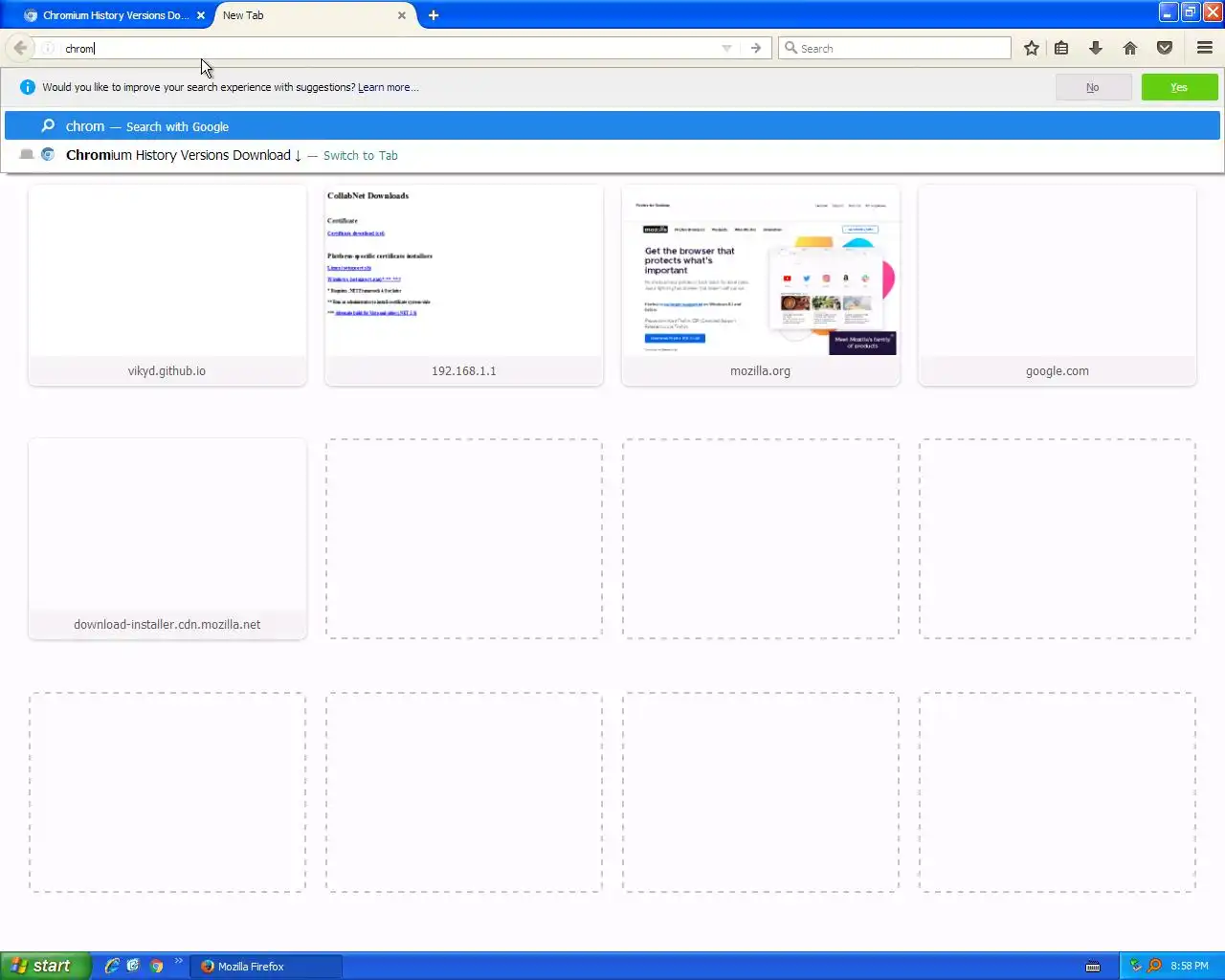Open the vikyd.github.io tile
This screenshot has width=1225, height=980.
(x=167, y=285)
